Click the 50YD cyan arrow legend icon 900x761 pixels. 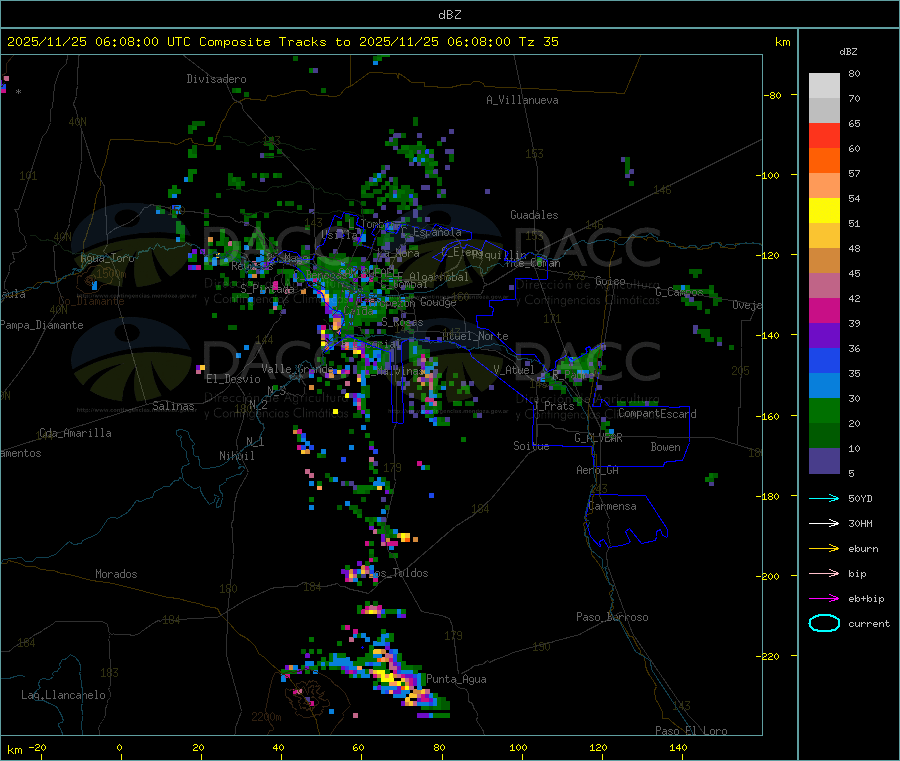pos(824,498)
